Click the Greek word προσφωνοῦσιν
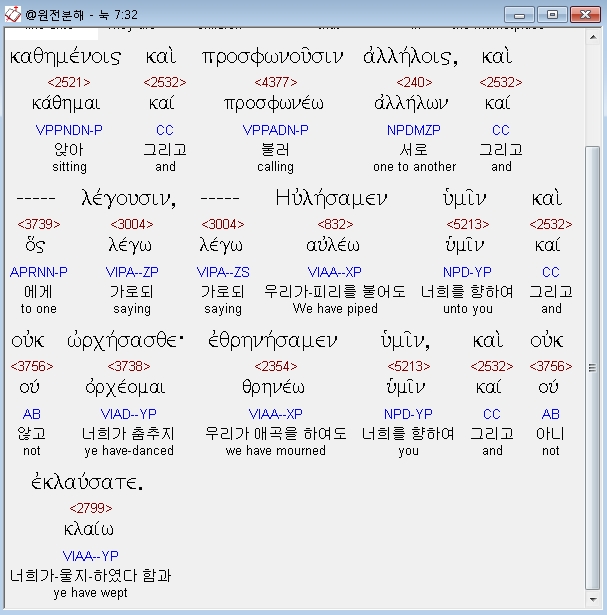The height and width of the screenshot is (615, 607). coord(273,57)
